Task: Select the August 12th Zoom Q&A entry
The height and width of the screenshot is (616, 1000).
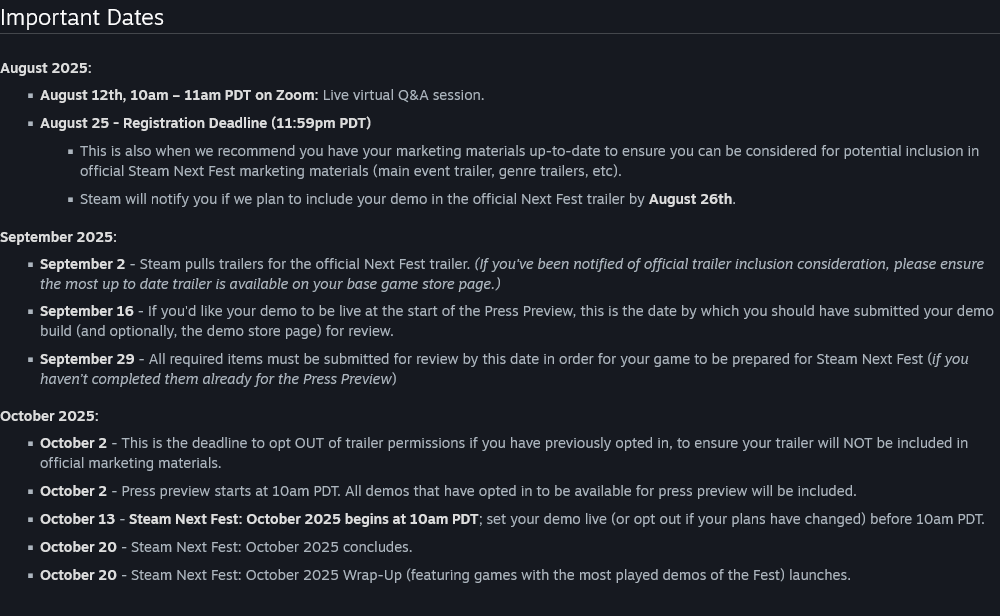Action: (179, 95)
